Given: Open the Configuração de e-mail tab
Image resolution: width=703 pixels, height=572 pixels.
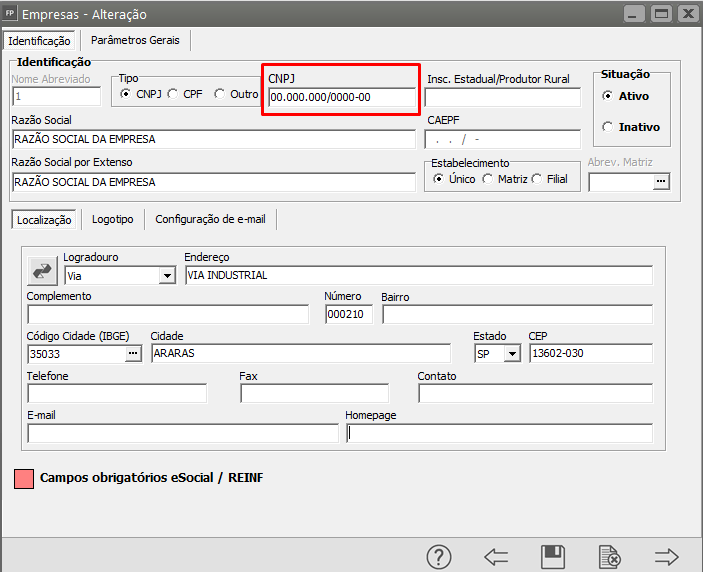Looking at the screenshot, I should pyautogui.click(x=210, y=219).
